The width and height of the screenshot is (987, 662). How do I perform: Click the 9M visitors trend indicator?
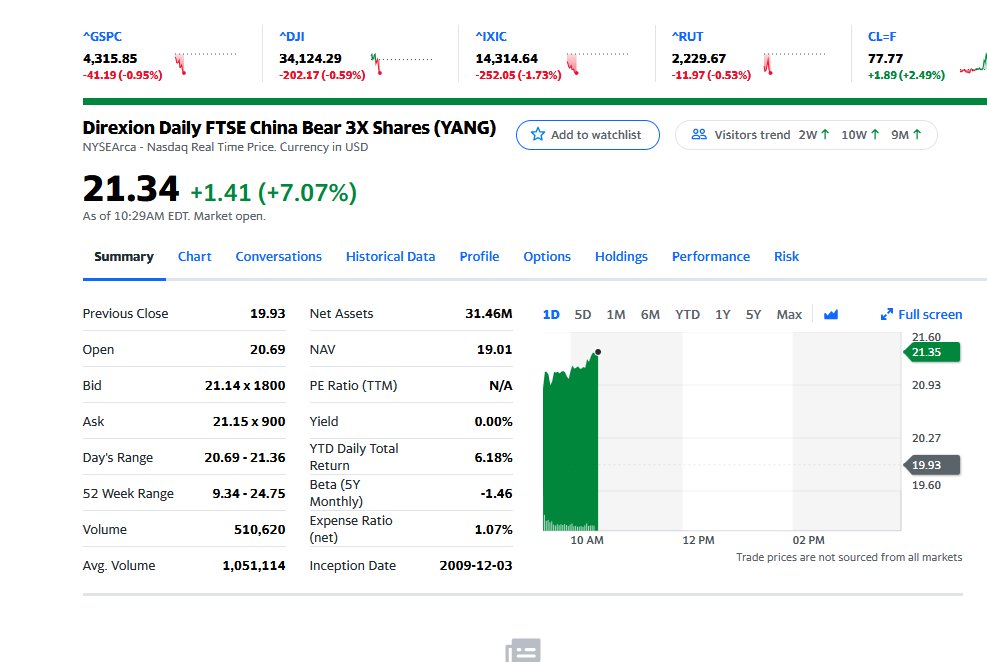click(x=906, y=135)
